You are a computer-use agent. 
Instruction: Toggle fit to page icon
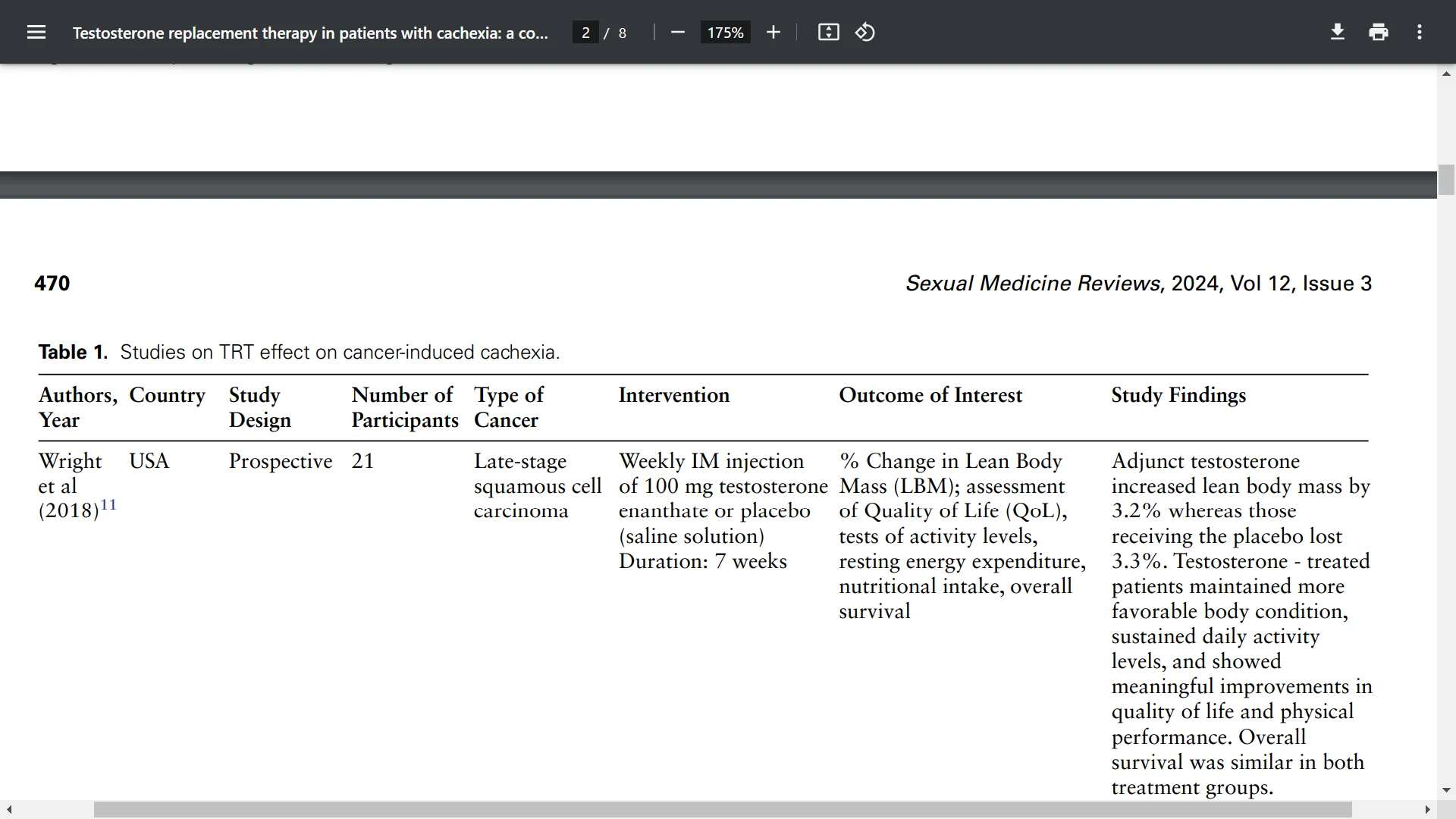tap(828, 32)
